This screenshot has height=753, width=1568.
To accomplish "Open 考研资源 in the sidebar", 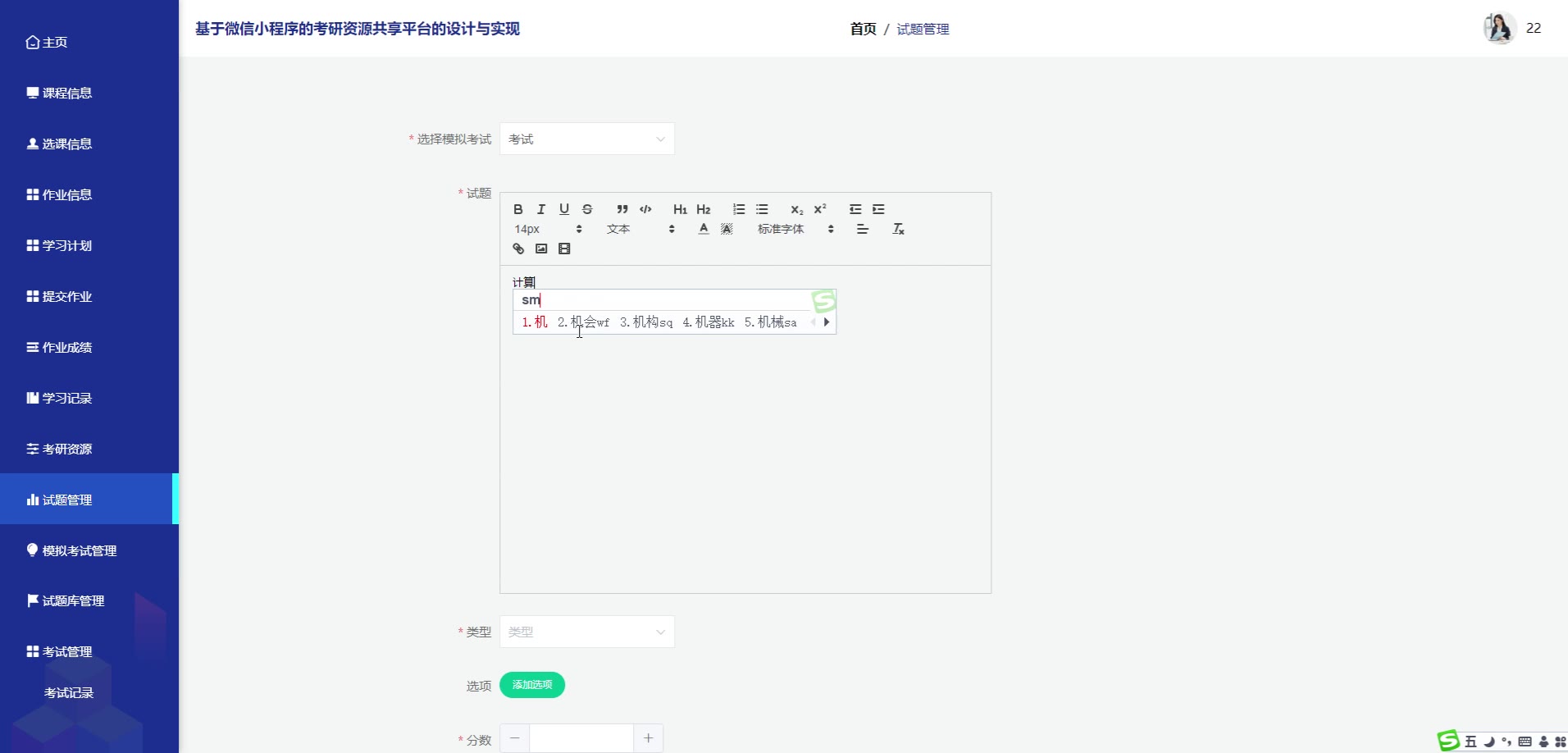I will pos(89,449).
